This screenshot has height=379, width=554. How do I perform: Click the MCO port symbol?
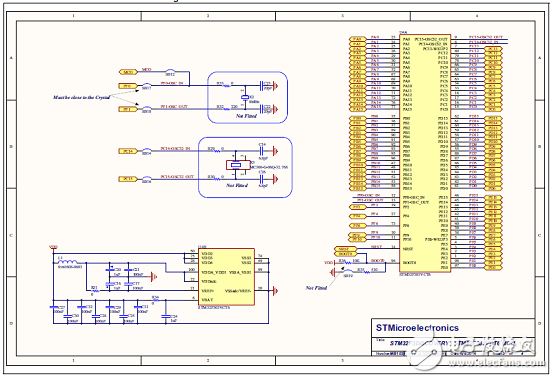click(x=128, y=72)
